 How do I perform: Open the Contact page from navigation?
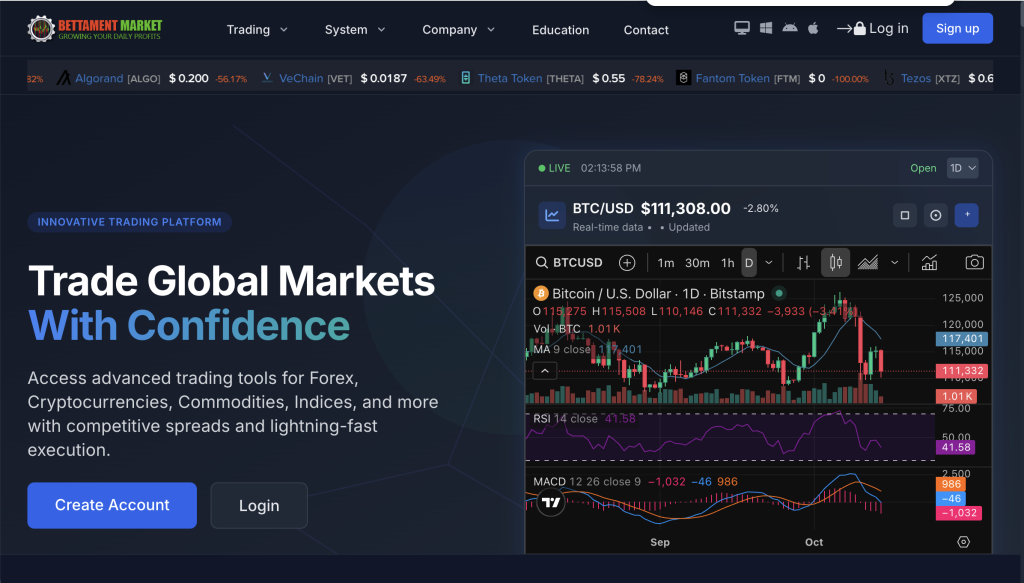pos(646,30)
